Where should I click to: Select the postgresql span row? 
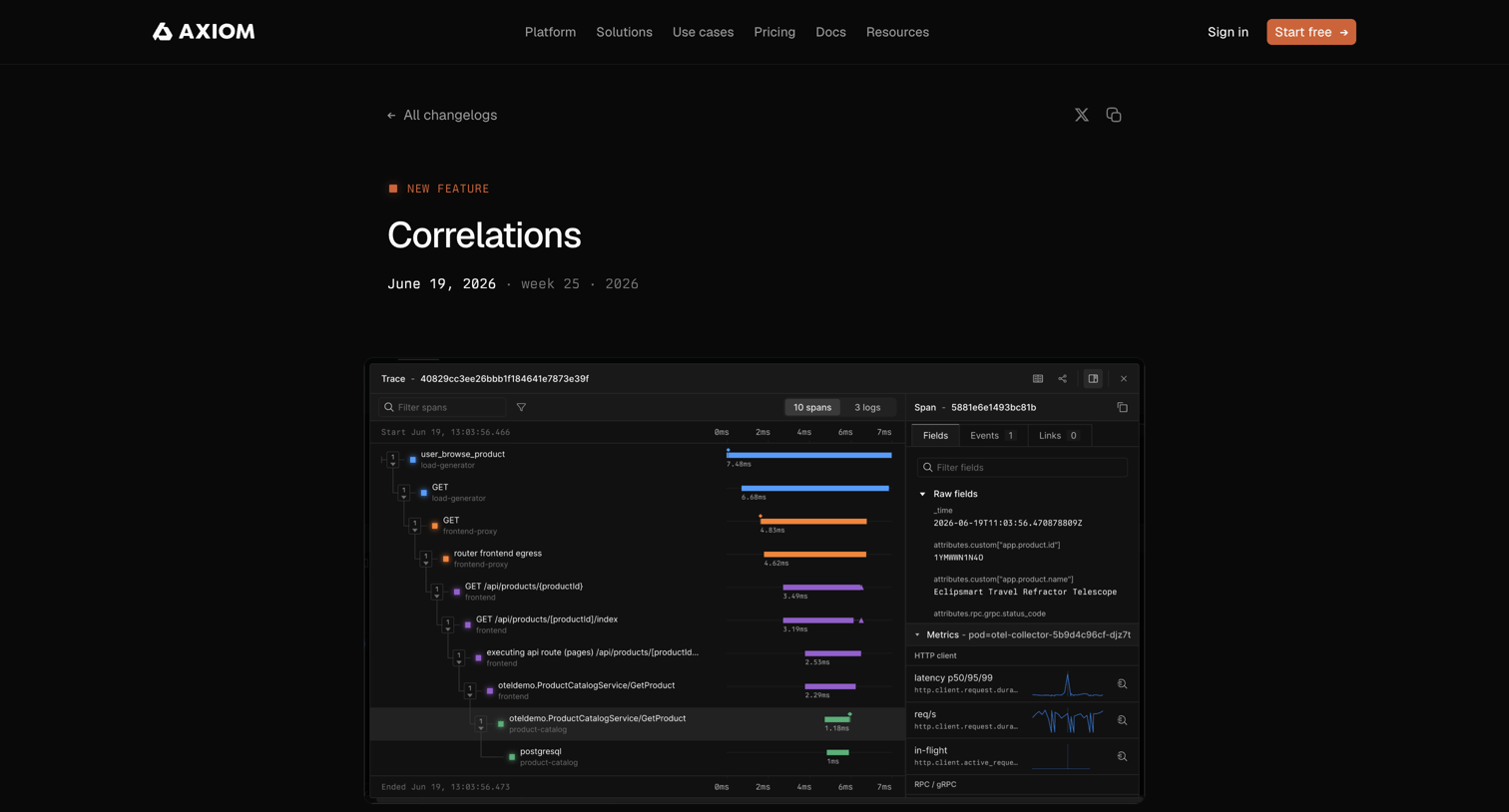pos(638,757)
